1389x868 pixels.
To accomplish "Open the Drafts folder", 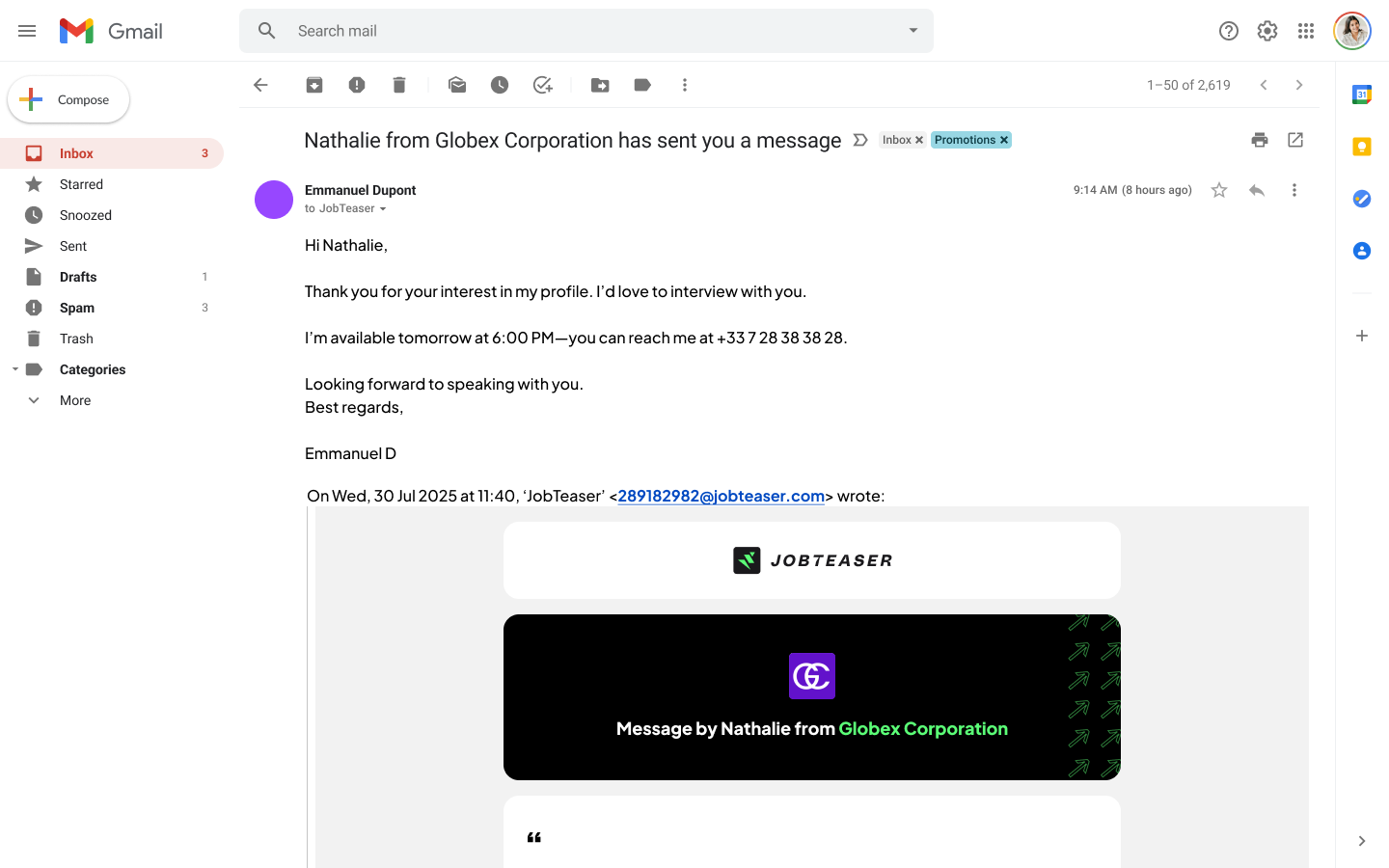I will coord(78,277).
